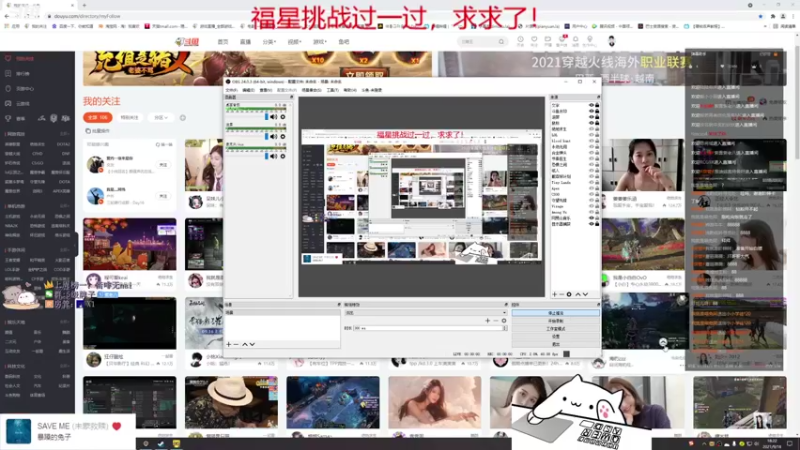Move source down with the sources arrow
Image resolution: width=800 pixels, height=450 pixels.
coord(585,294)
